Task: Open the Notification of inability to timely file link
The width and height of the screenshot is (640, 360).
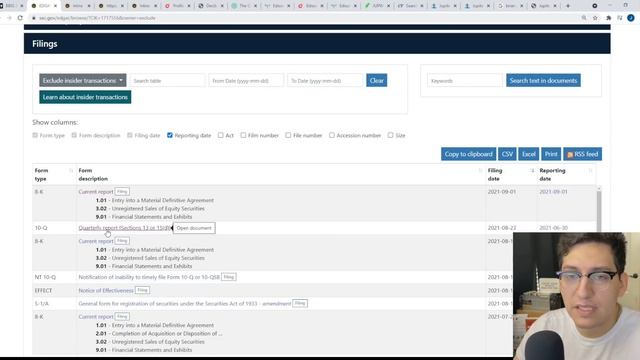Action: pos(149,277)
